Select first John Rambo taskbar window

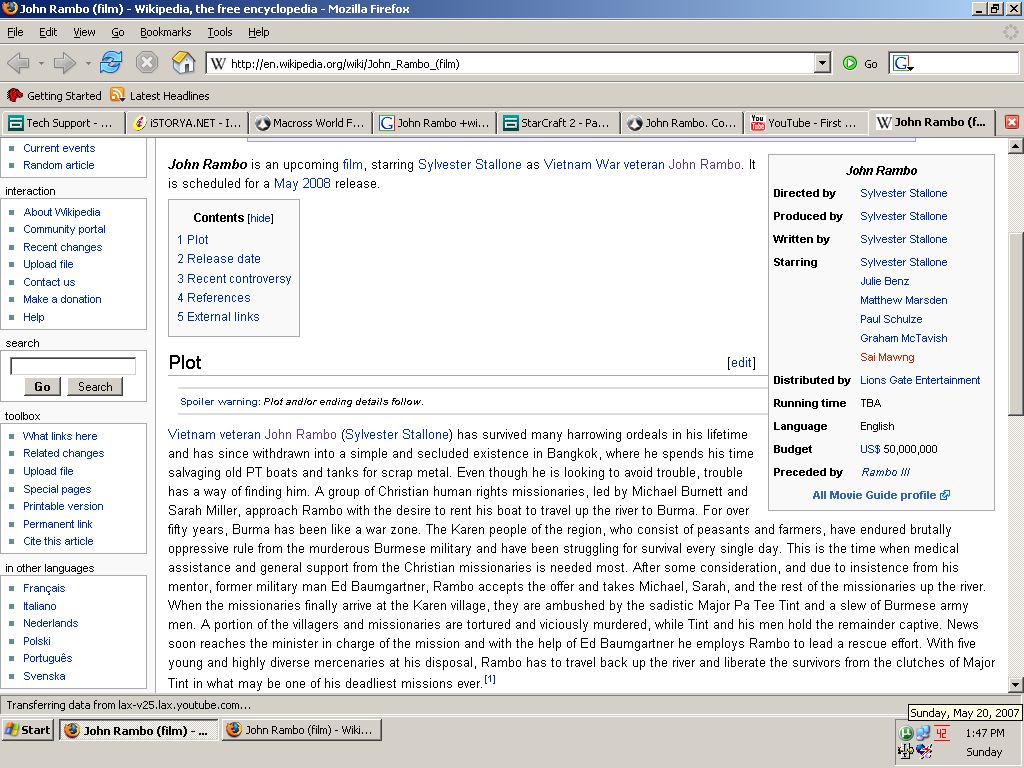(x=138, y=730)
